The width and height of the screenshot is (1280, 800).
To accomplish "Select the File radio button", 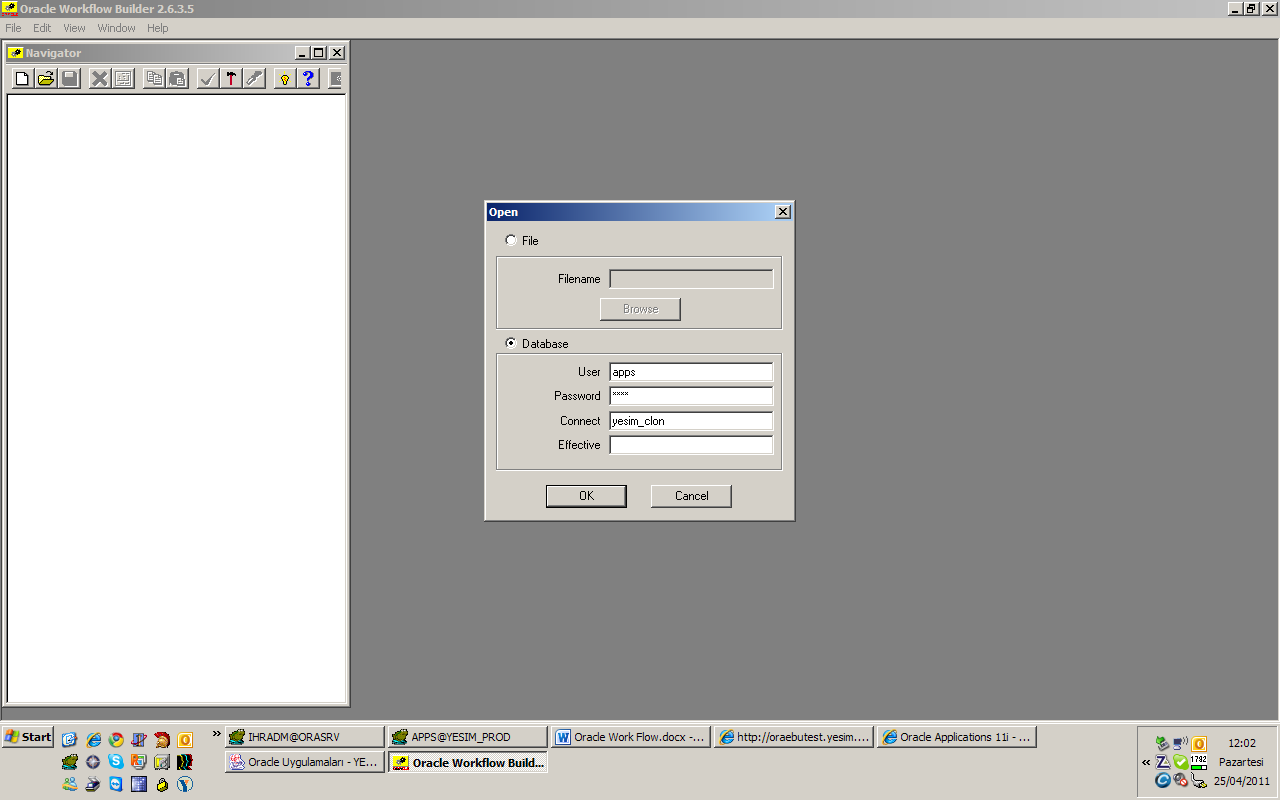I will (511, 240).
